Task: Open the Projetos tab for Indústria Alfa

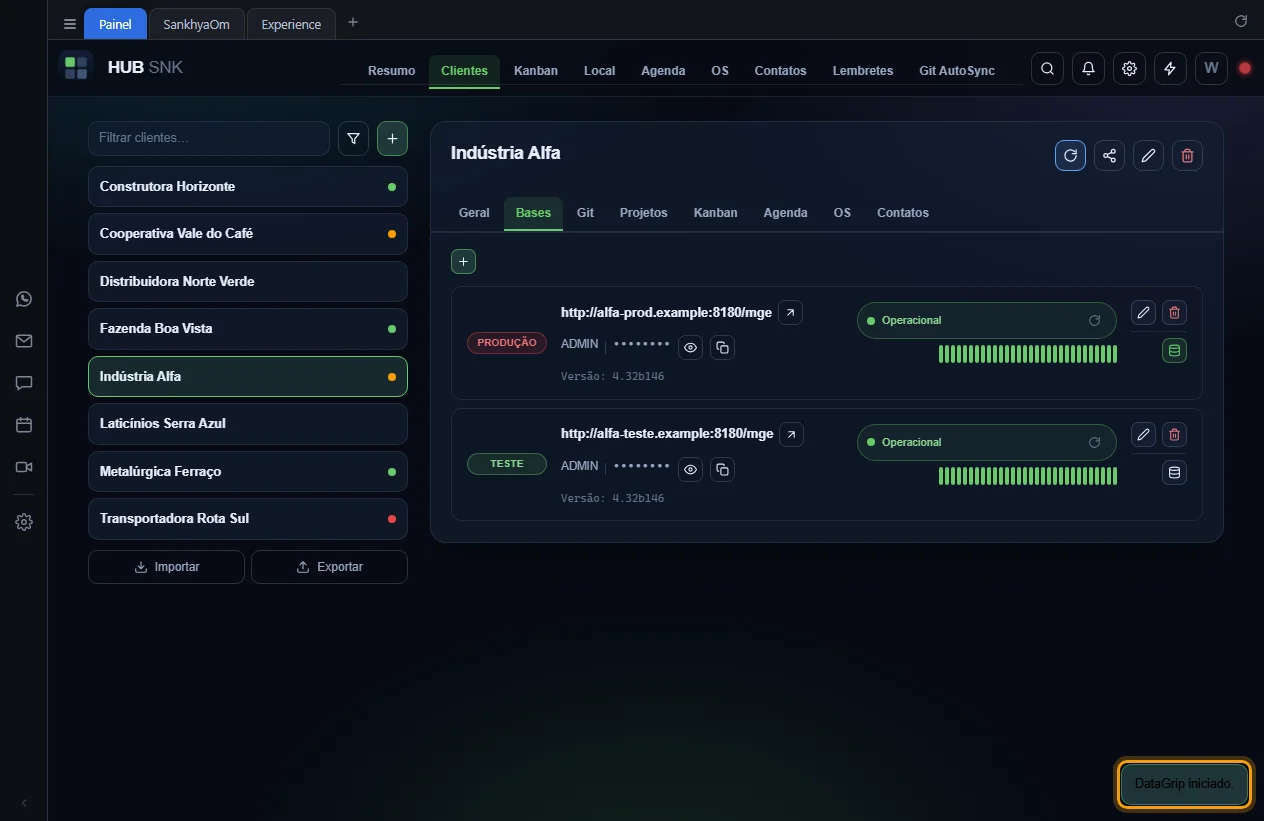Action: click(x=643, y=213)
